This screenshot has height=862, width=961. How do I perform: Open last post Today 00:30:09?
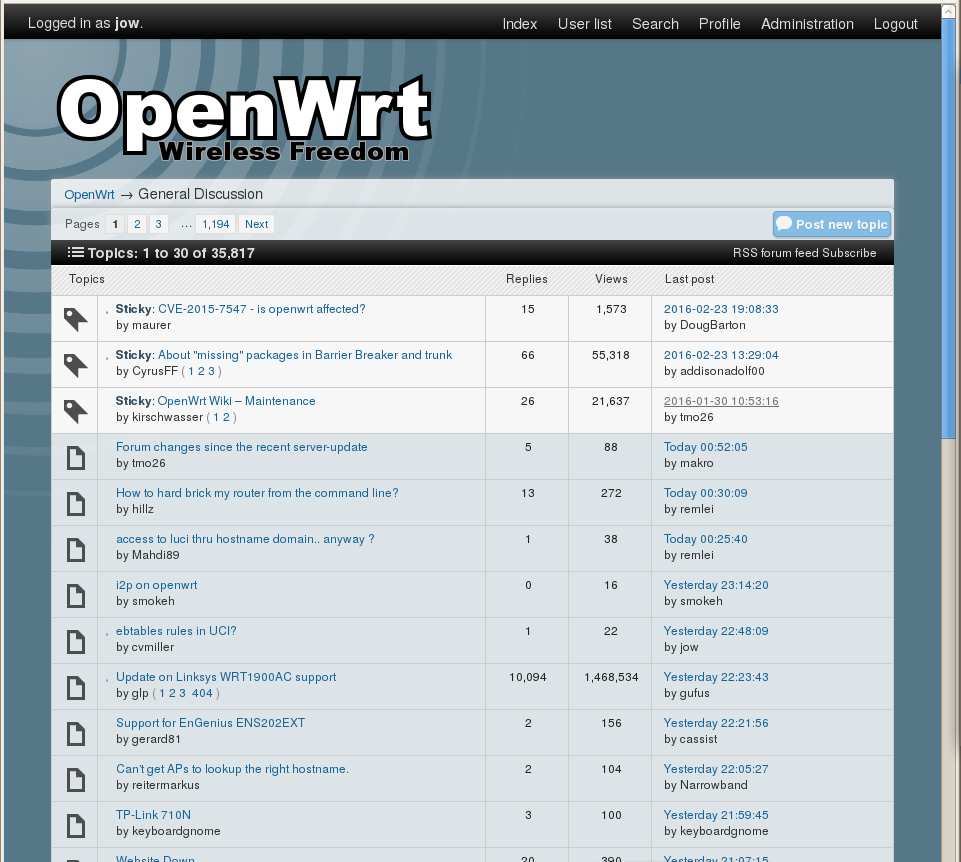click(x=705, y=493)
